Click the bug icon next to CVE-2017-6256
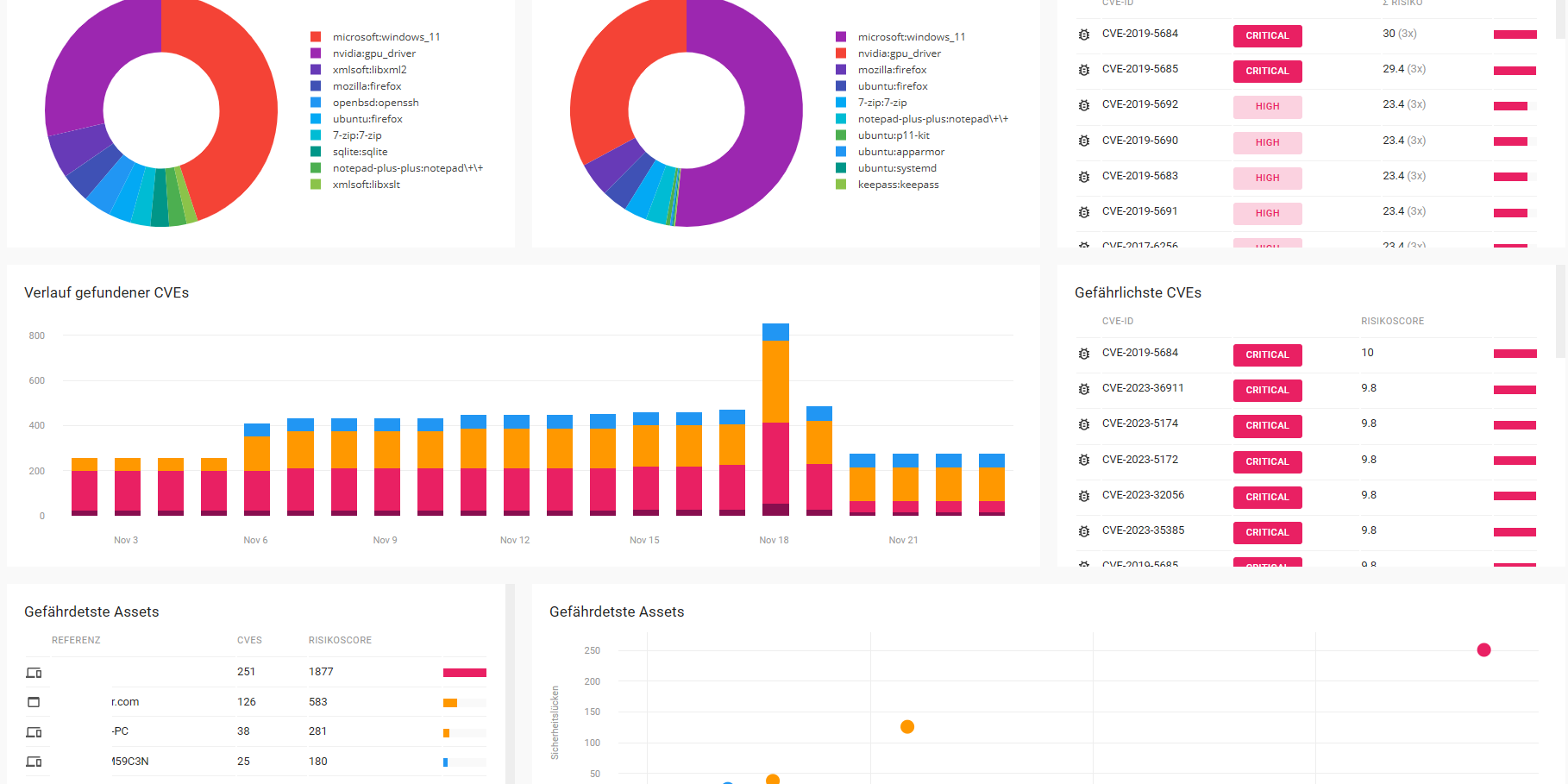Viewport: 1568px width, 784px height. point(1084,247)
